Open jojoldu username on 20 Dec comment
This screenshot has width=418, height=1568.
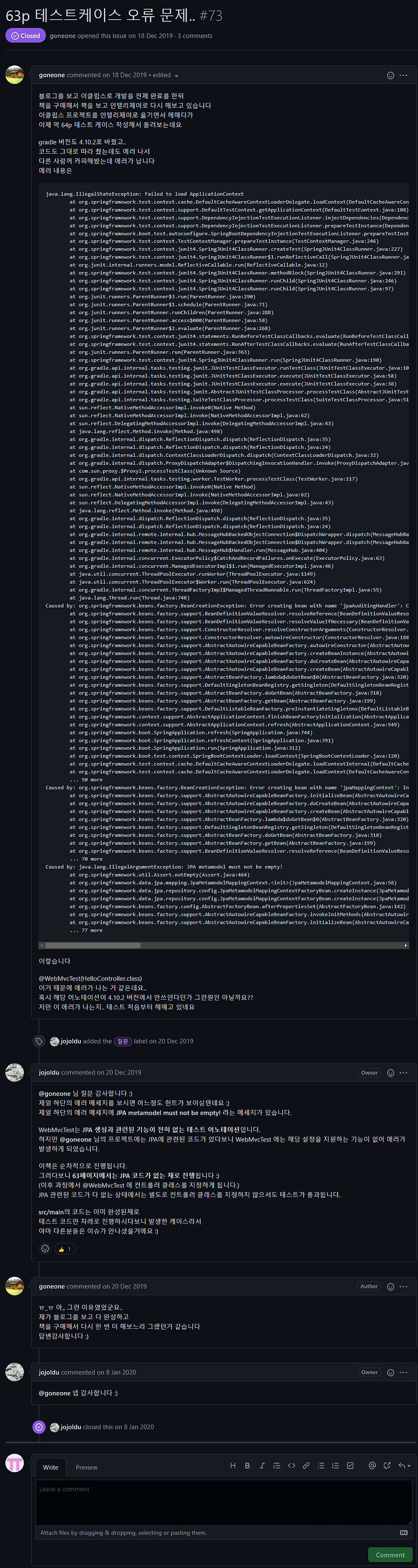point(49,1073)
